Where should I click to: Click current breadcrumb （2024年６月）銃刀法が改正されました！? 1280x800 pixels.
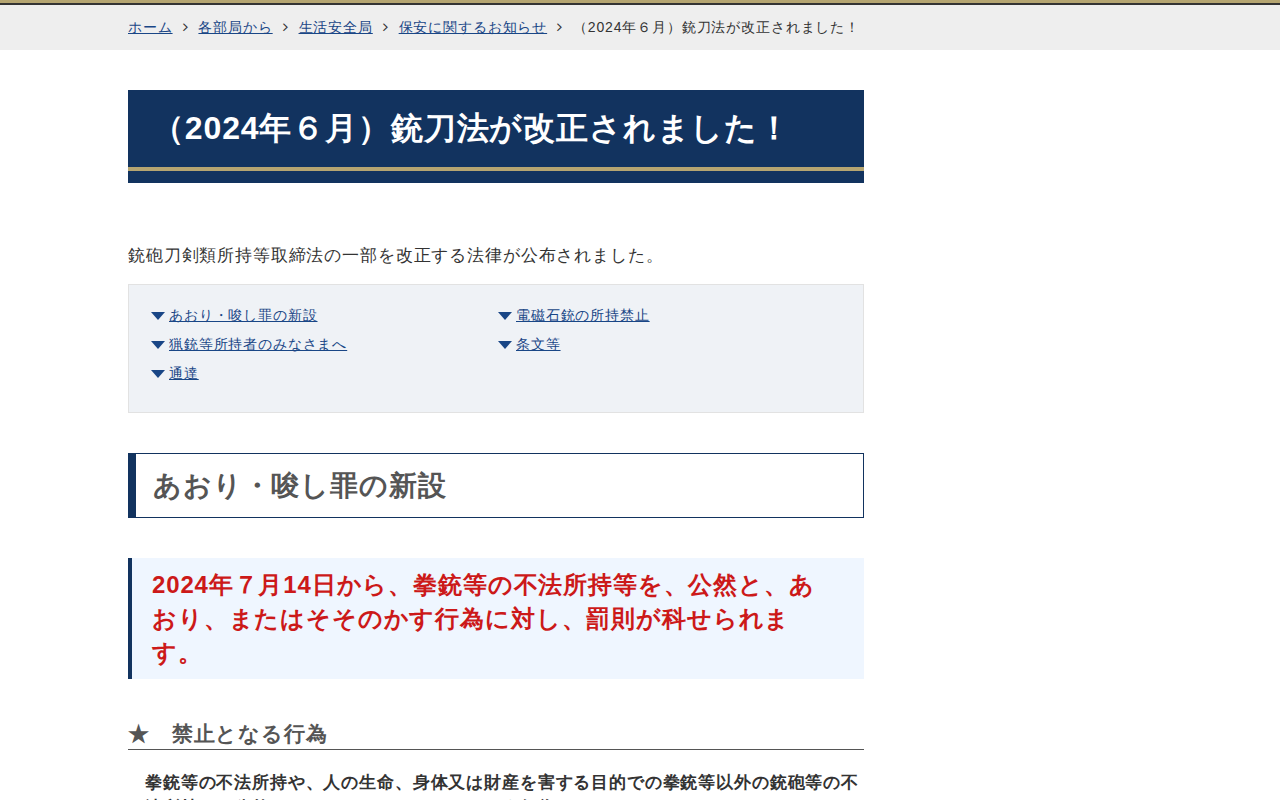pyautogui.click(x=716, y=28)
